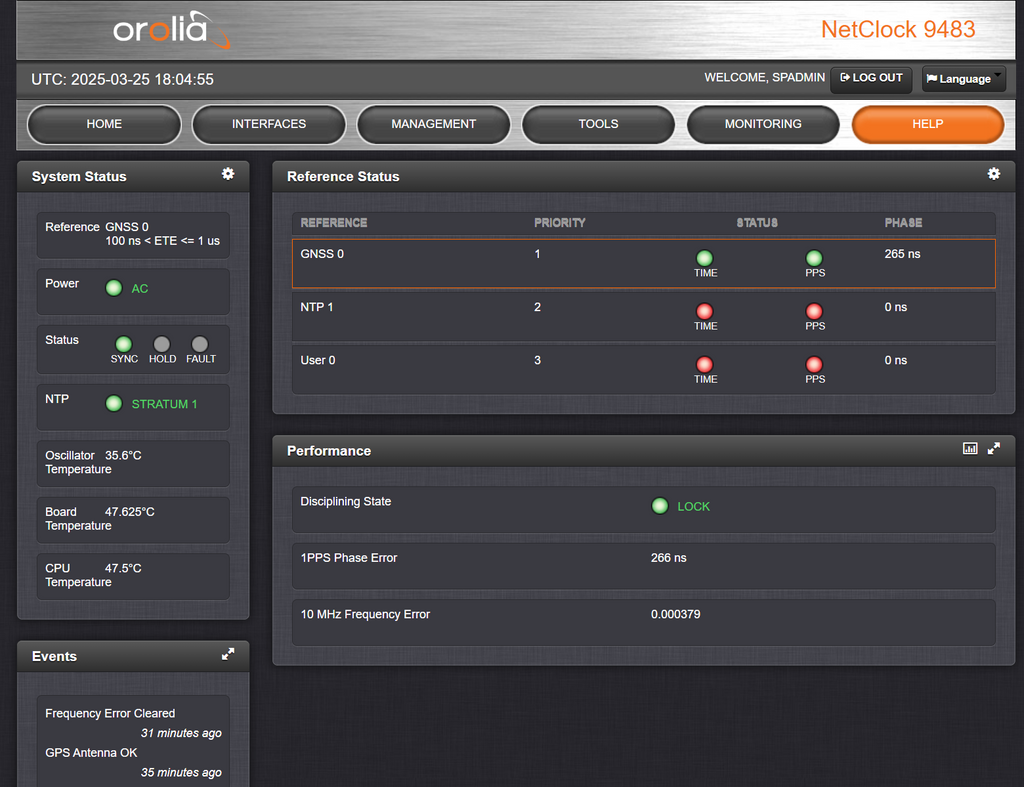Click the HOLD status indicator
This screenshot has height=787, width=1024.
point(161,344)
